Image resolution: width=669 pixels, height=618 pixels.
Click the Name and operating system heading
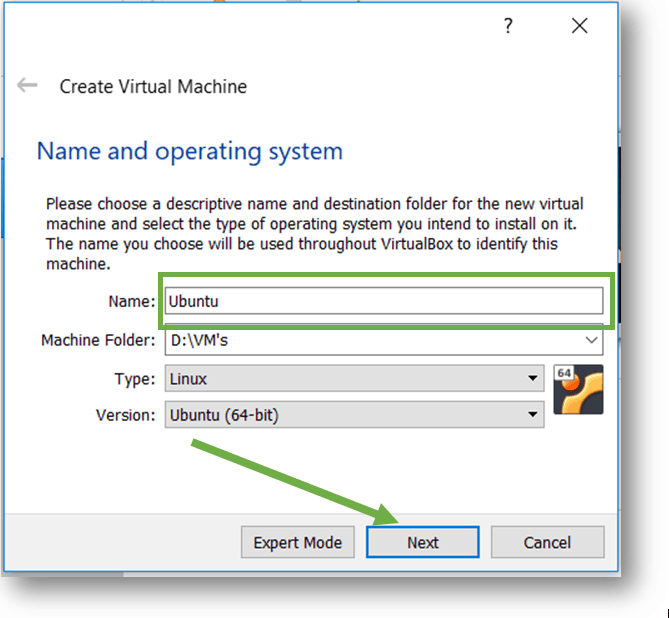tap(190, 151)
